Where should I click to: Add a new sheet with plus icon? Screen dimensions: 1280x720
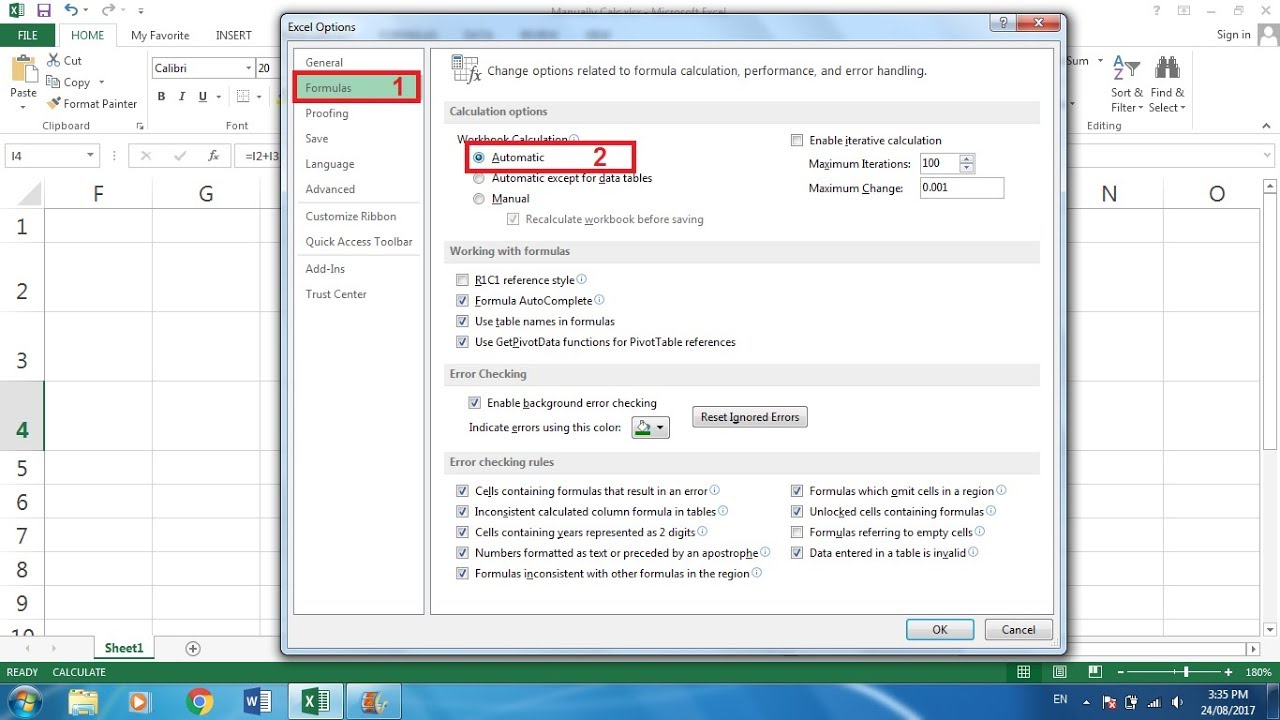(193, 648)
